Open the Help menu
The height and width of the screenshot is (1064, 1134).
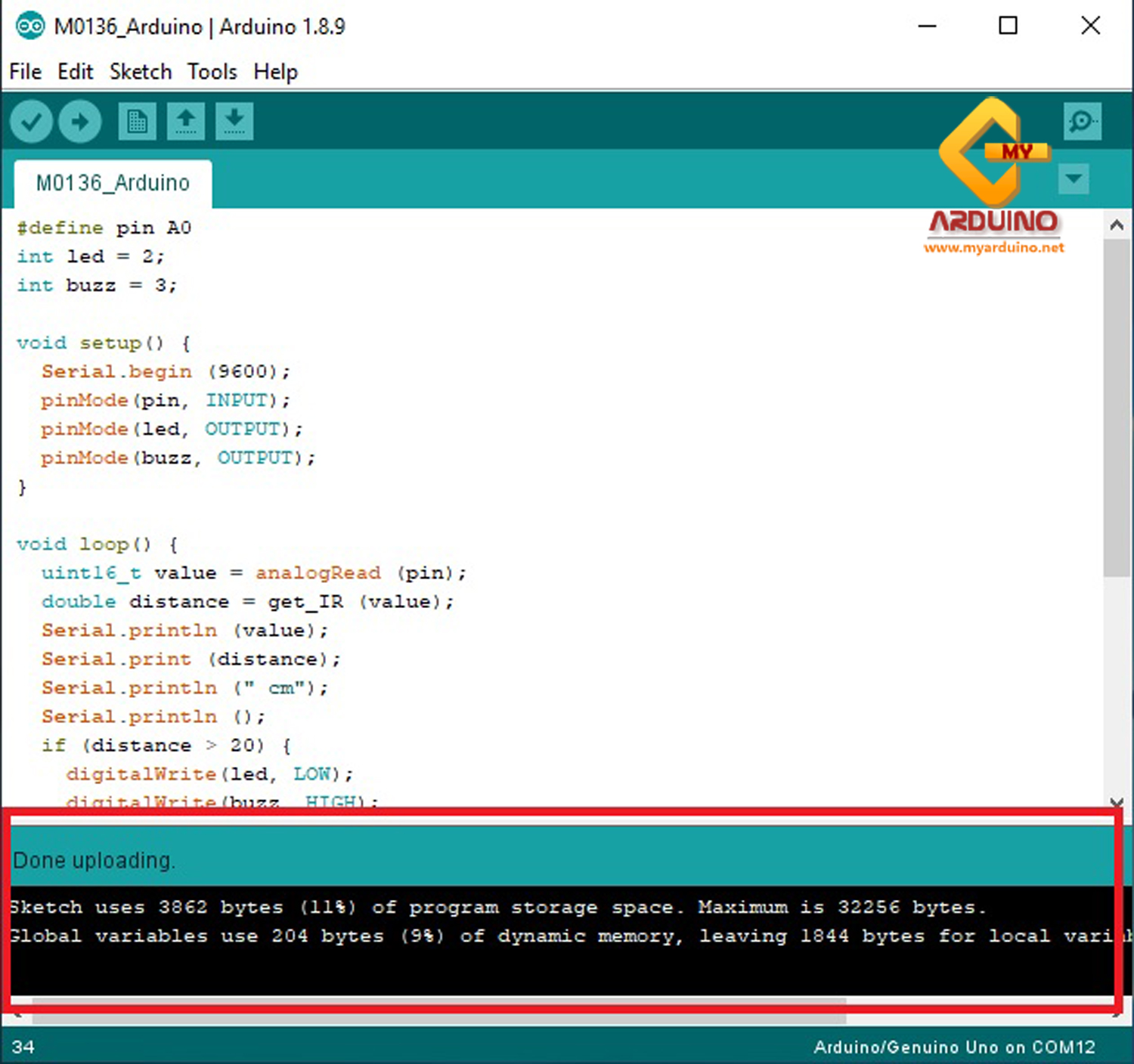pos(275,72)
